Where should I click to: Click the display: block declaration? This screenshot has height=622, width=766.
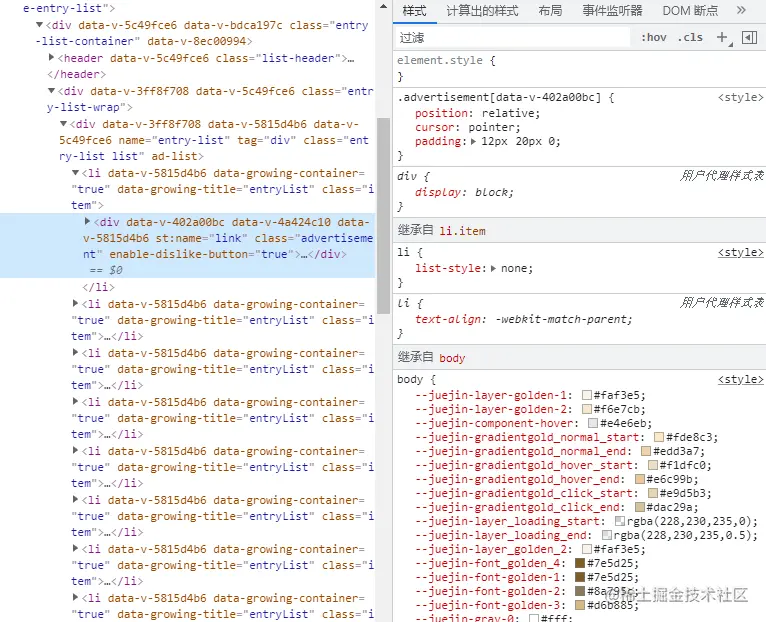(x=464, y=193)
